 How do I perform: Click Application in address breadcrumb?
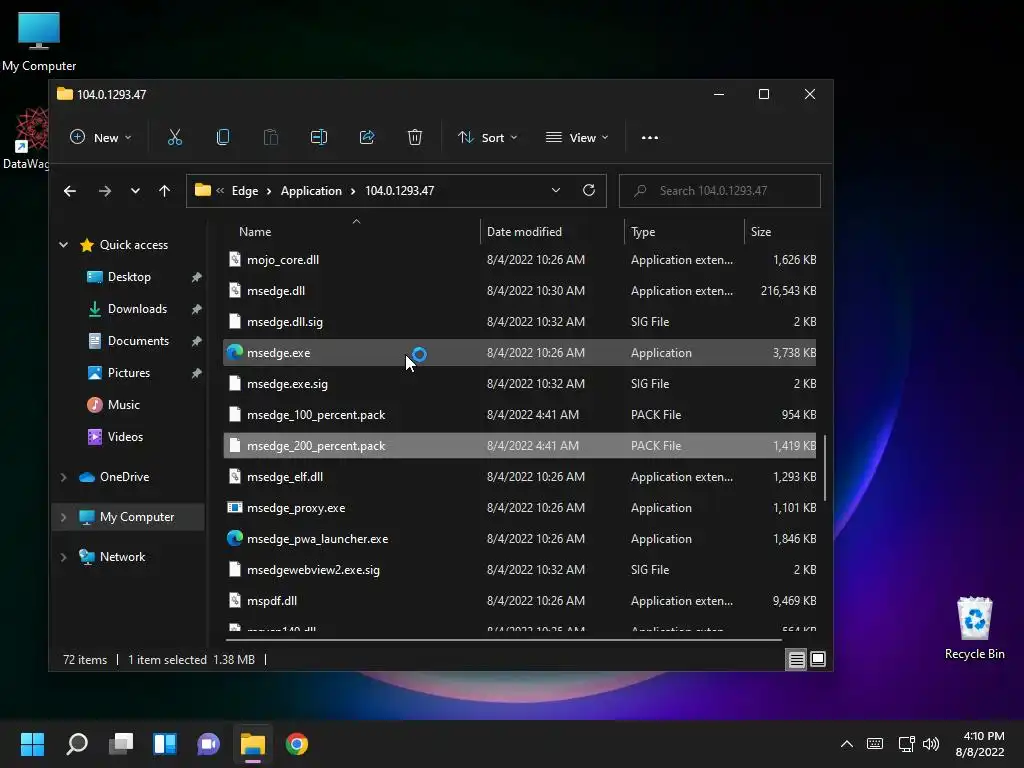(x=311, y=191)
